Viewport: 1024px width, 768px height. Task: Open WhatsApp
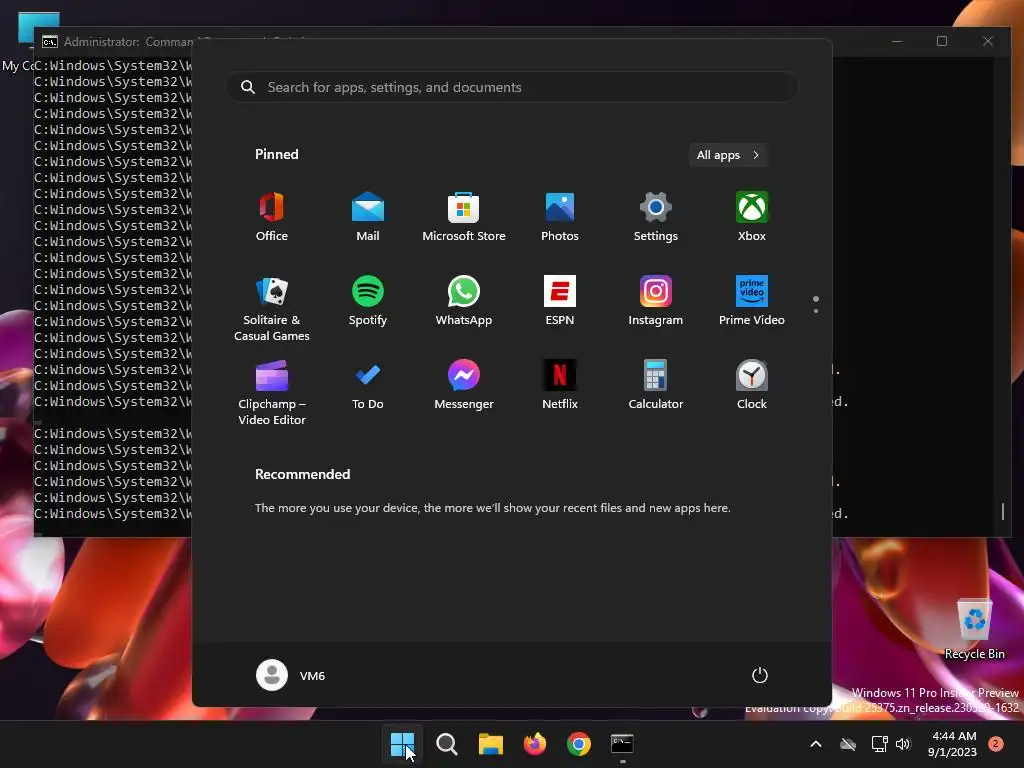[464, 301]
